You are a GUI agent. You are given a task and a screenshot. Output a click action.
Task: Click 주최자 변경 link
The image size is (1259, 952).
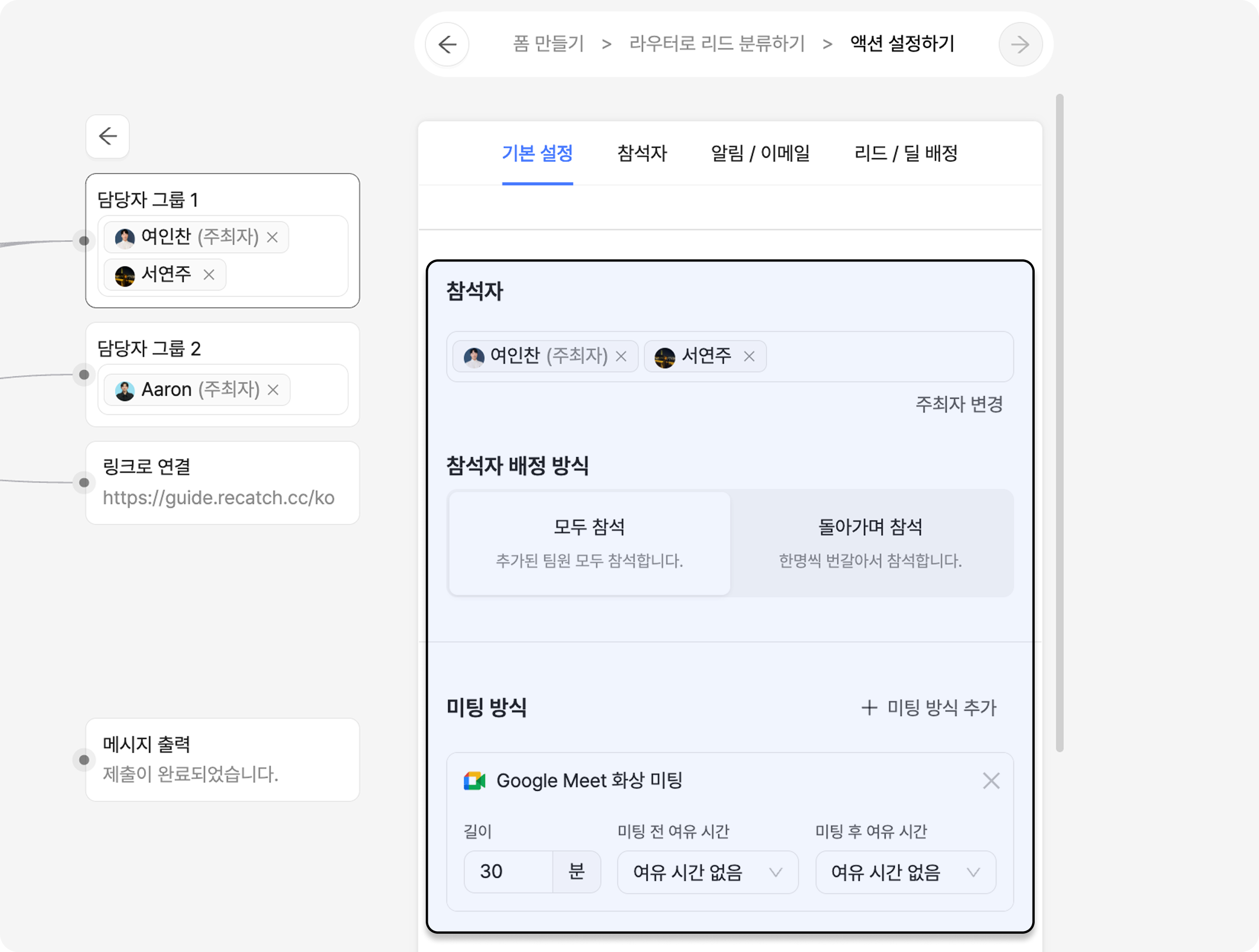point(958,404)
